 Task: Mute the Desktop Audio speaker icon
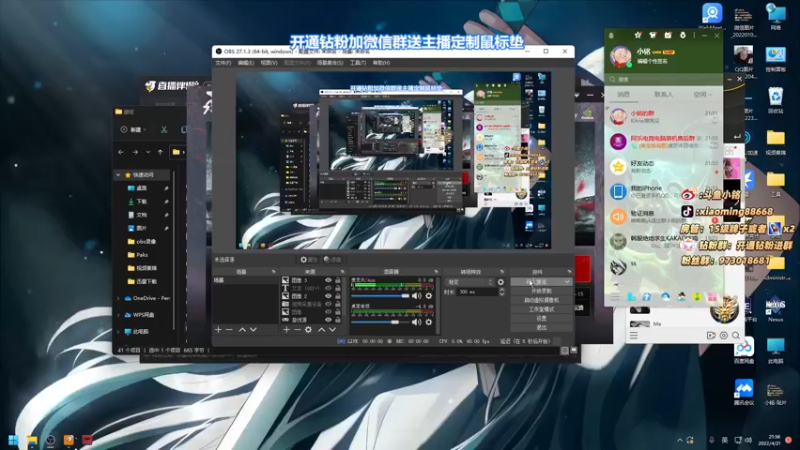pos(417,322)
